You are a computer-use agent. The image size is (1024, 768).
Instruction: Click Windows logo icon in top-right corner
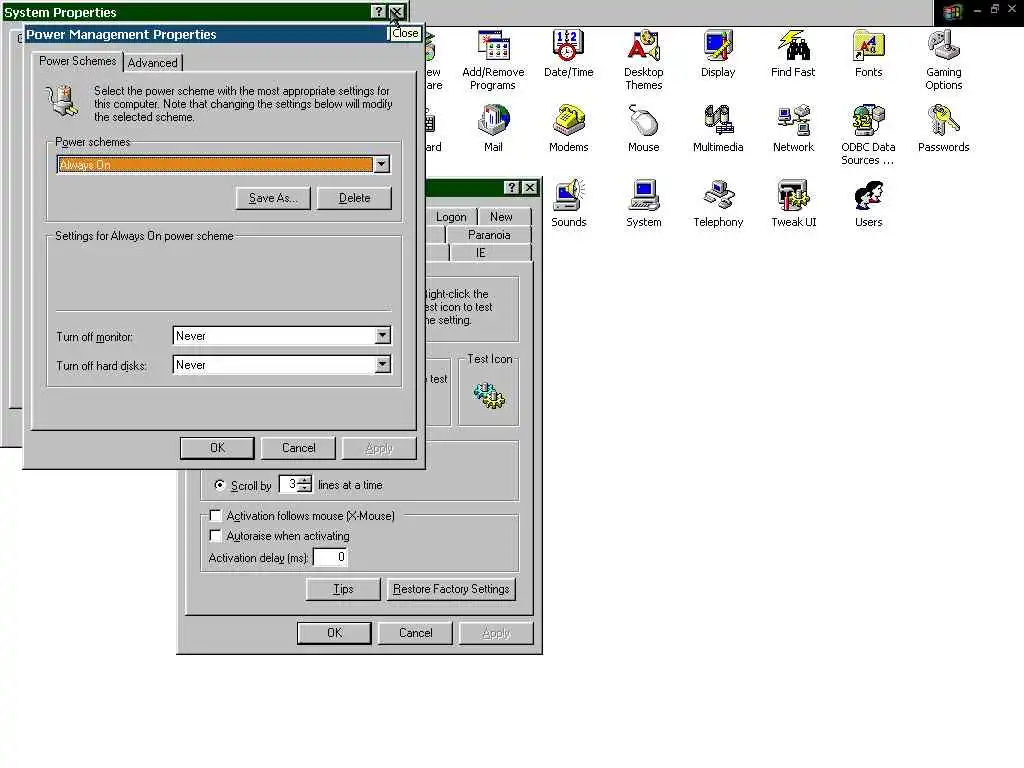pos(952,11)
